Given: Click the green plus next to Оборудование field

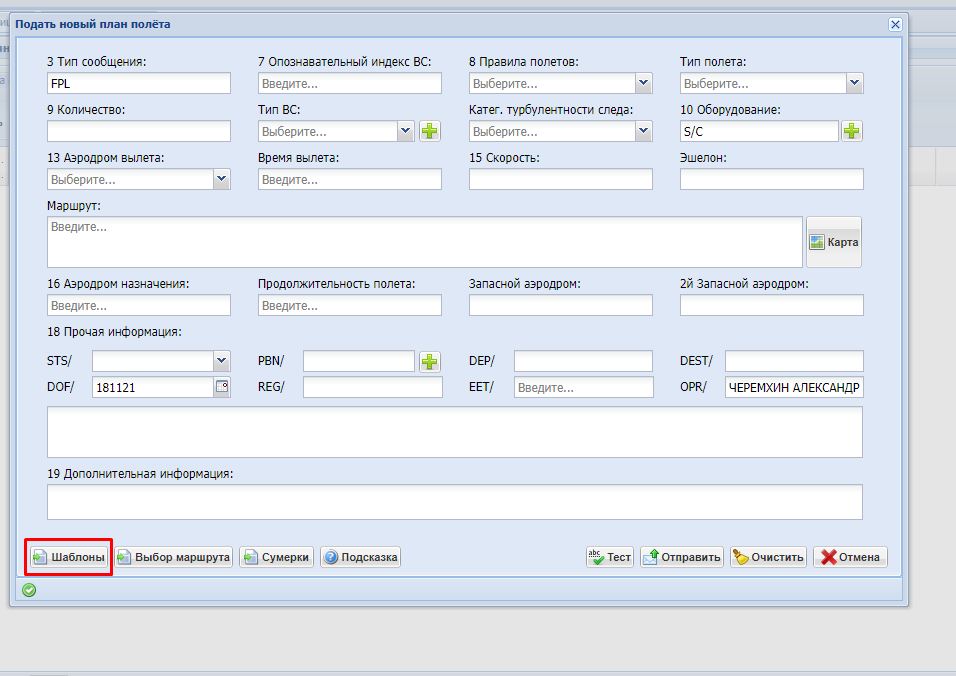Looking at the screenshot, I should 852,131.
